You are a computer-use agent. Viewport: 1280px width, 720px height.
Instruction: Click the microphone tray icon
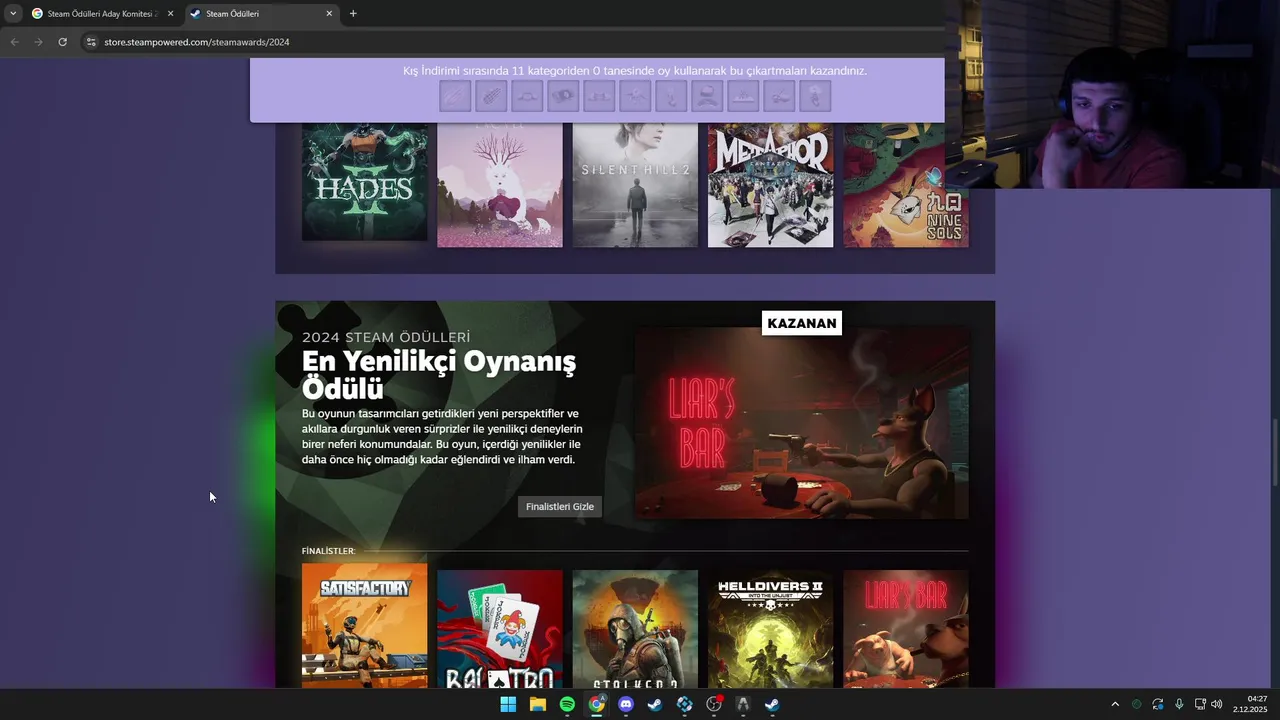[1179, 704]
